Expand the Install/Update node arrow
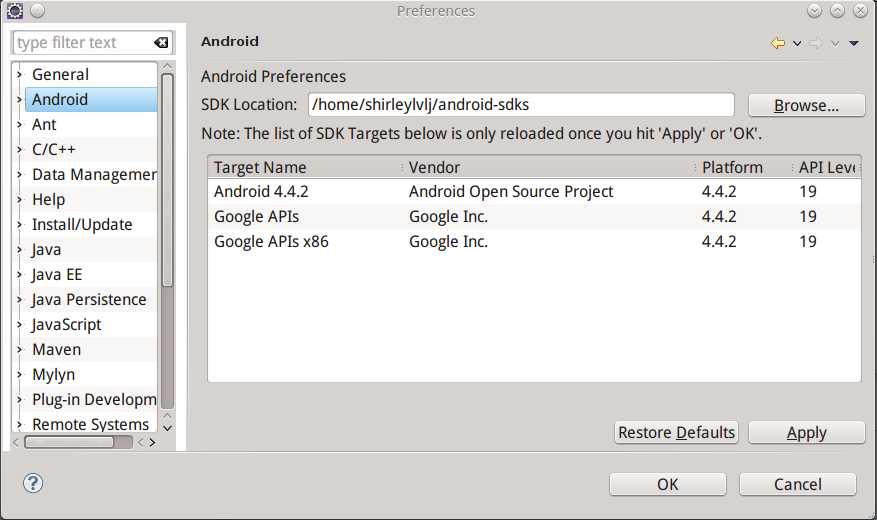The image size is (877, 520). 19,224
